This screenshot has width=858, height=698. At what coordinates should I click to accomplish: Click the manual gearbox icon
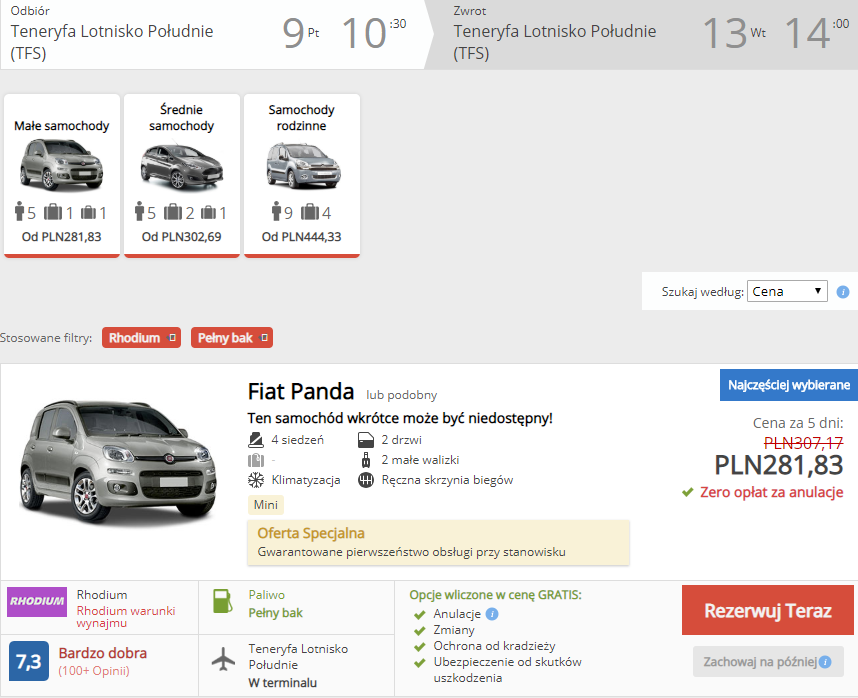click(x=366, y=480)
